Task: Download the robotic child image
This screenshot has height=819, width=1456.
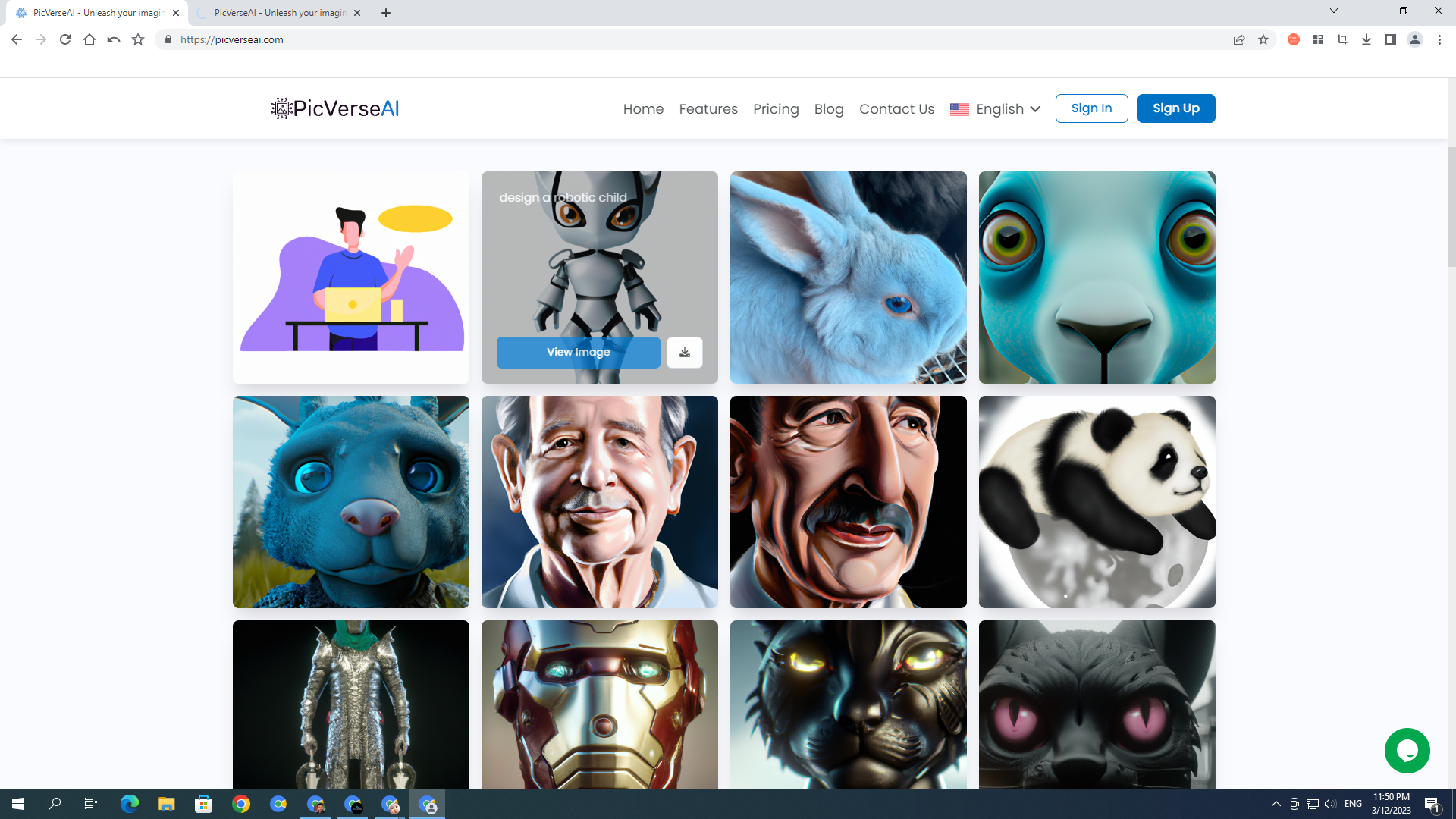Action: [x=685, y=353]
